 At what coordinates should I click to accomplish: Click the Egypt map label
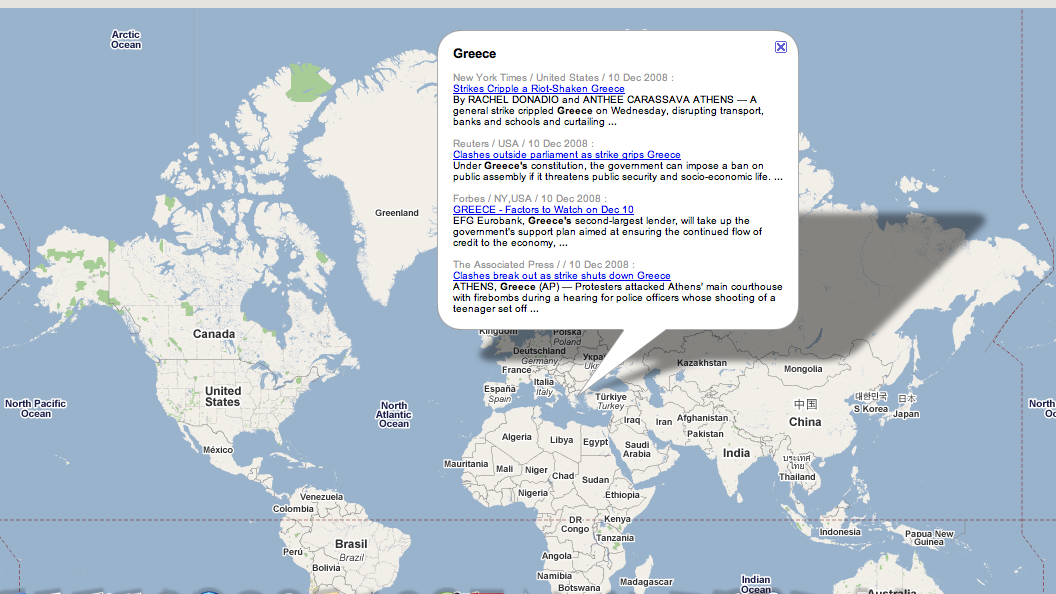[x=595, y=442]
